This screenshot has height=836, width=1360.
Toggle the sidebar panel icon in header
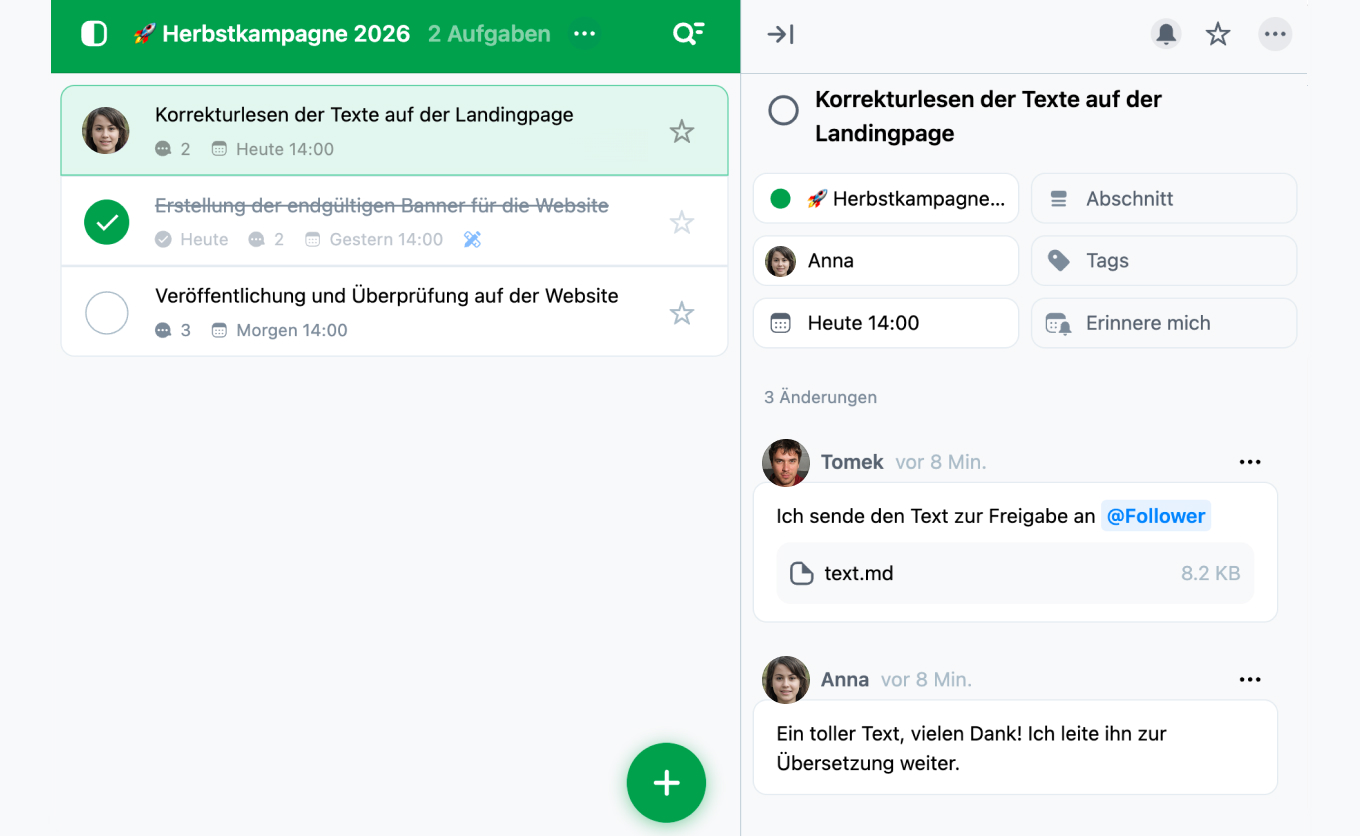[x=94, y=34]
